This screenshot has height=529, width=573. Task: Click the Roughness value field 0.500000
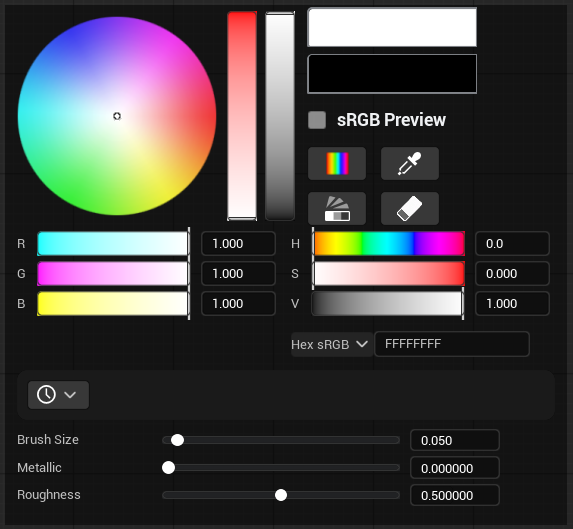455,495
